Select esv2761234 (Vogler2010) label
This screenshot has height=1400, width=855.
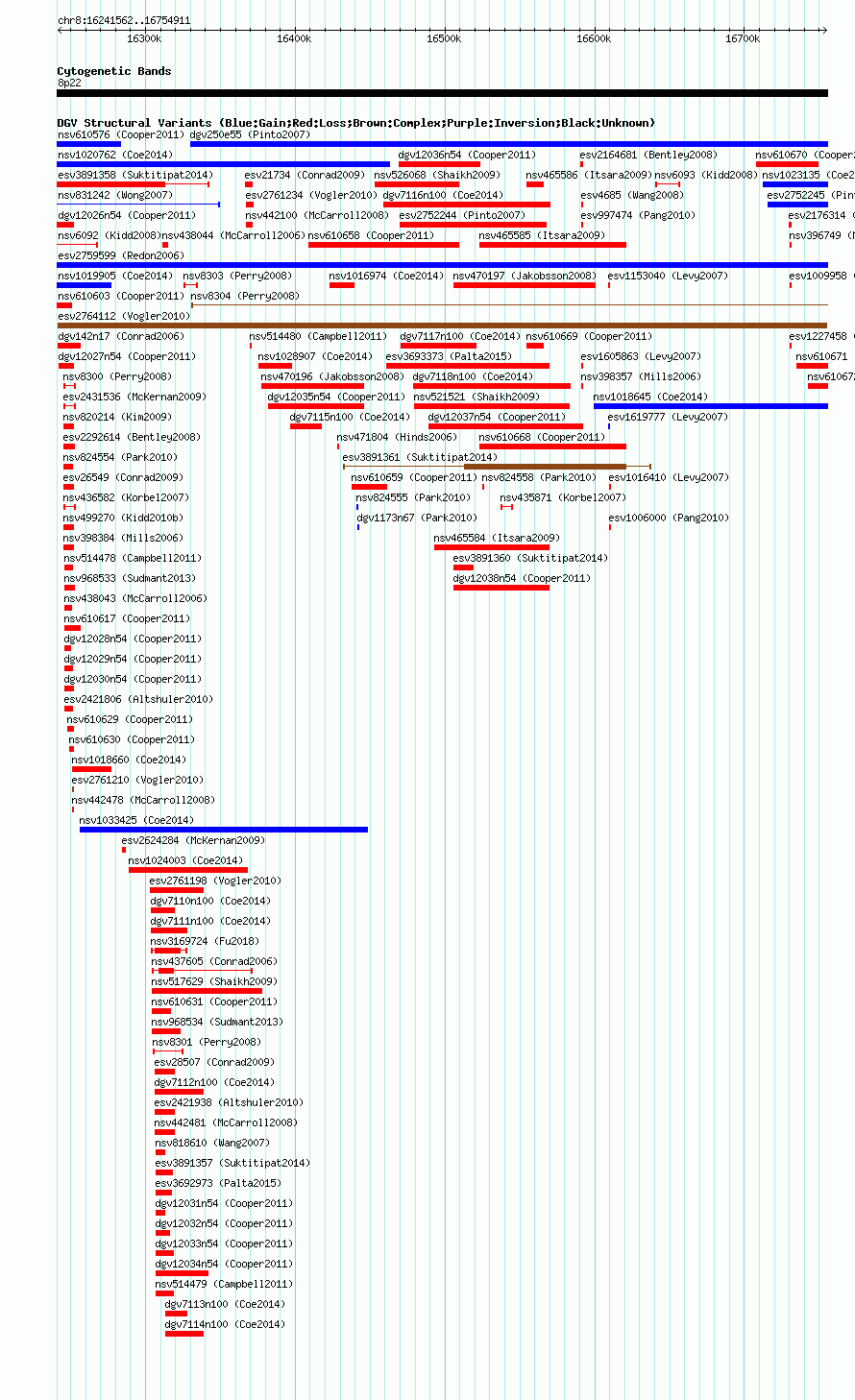coord(312,195)
